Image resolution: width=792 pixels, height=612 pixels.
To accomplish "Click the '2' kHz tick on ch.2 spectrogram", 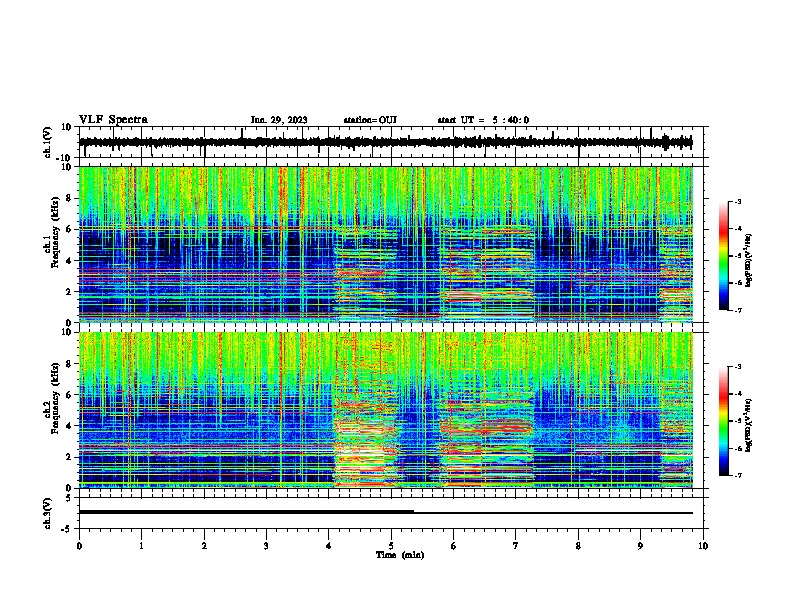I will click(69, 457).
